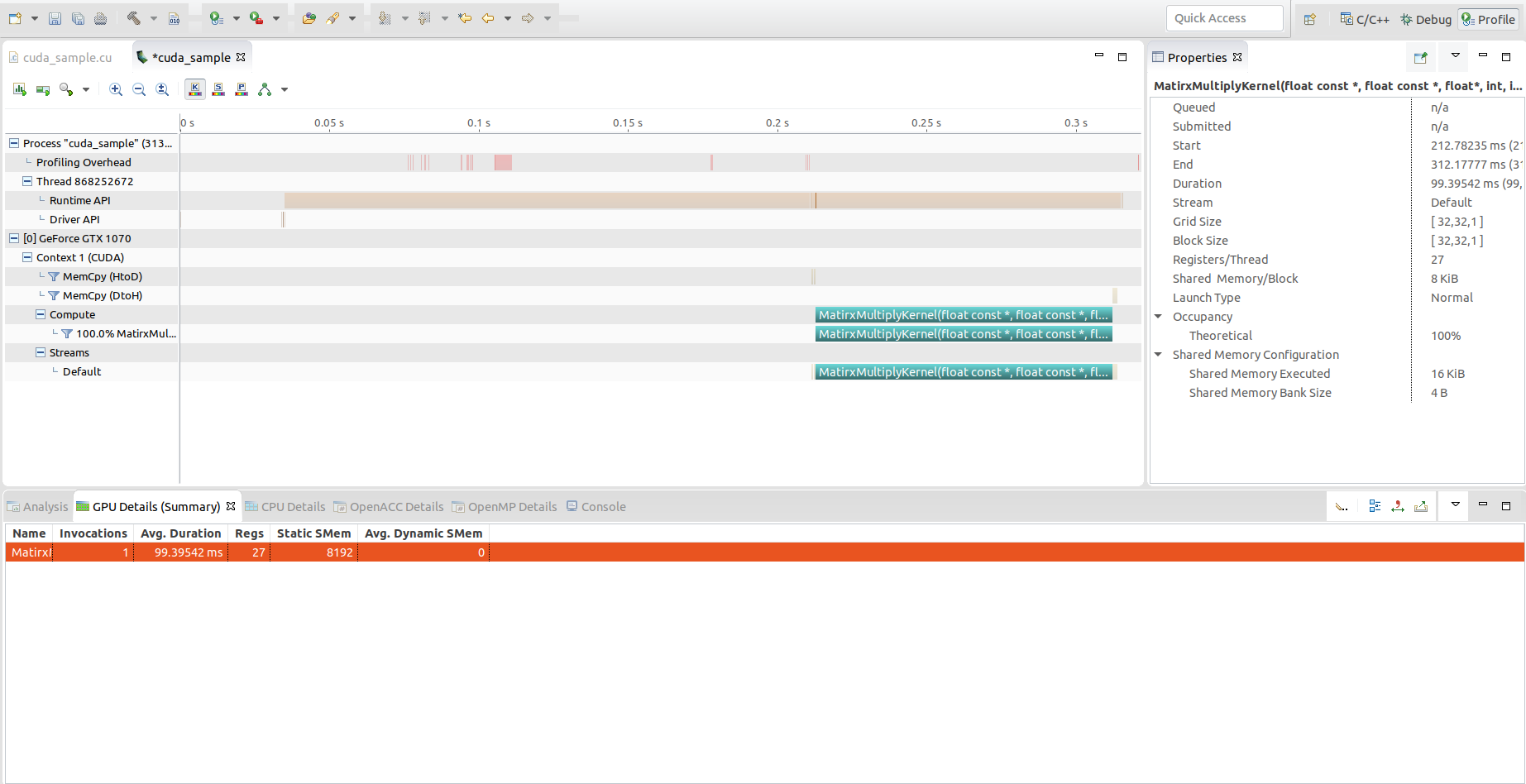This screenshot has width=1526, height=784.
Task: Open the dependency graph dropdown arrow
Action: tap(285, 89)
